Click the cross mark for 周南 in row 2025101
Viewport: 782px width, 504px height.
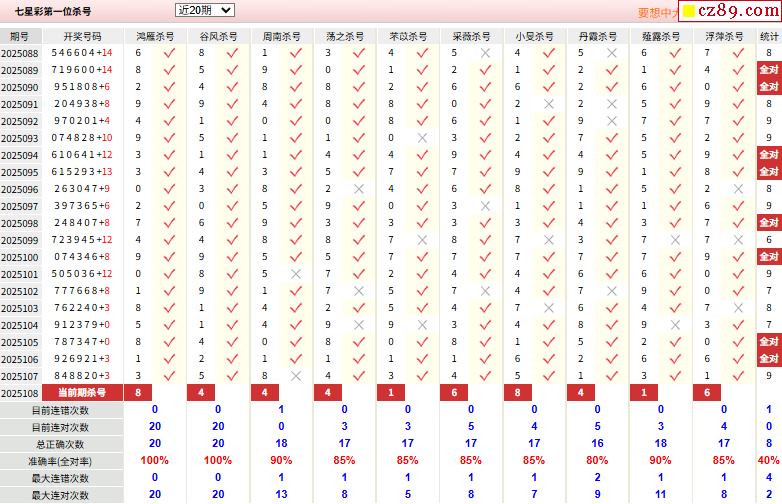tap(296, 274)
